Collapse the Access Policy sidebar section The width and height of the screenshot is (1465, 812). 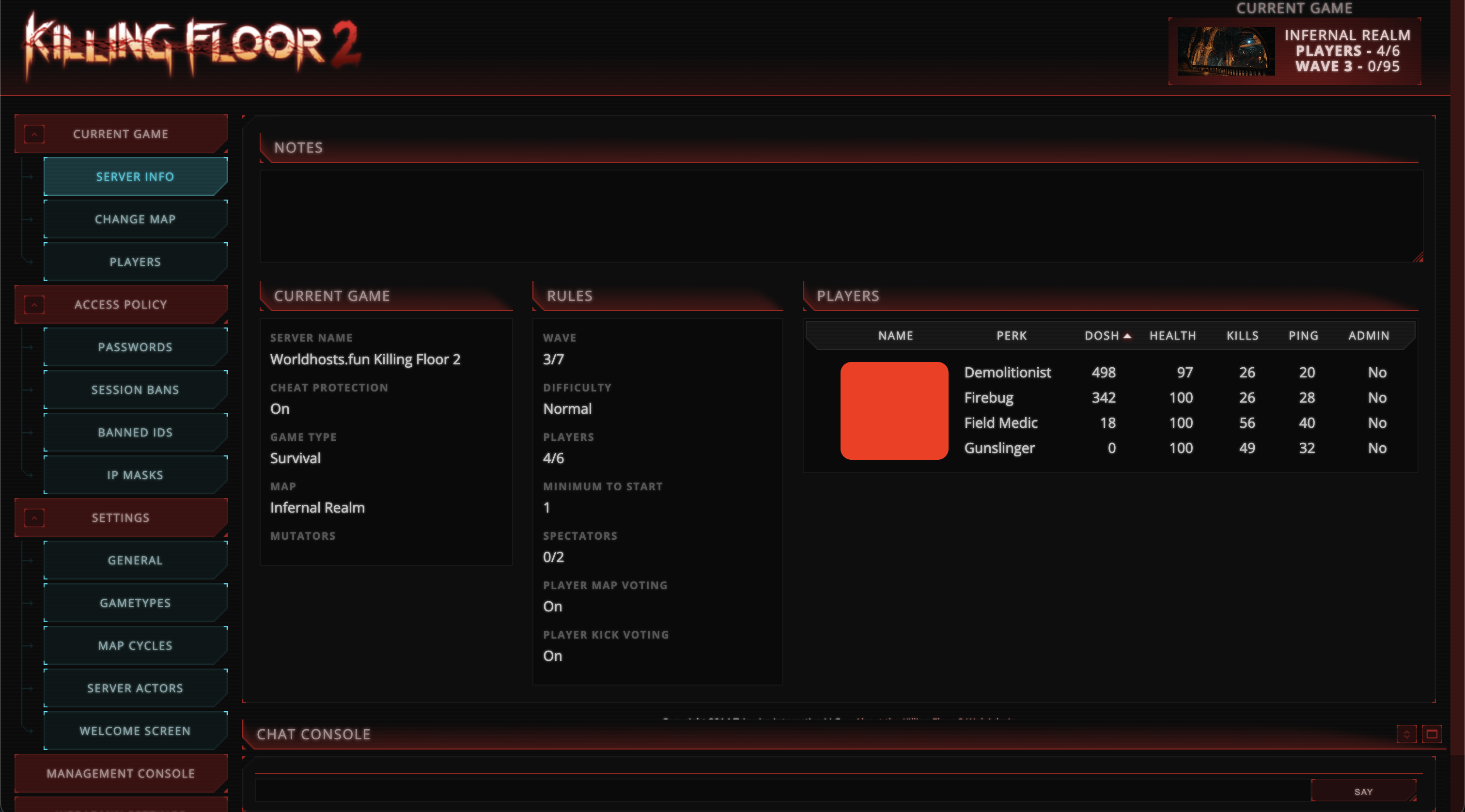pos(34,305)
